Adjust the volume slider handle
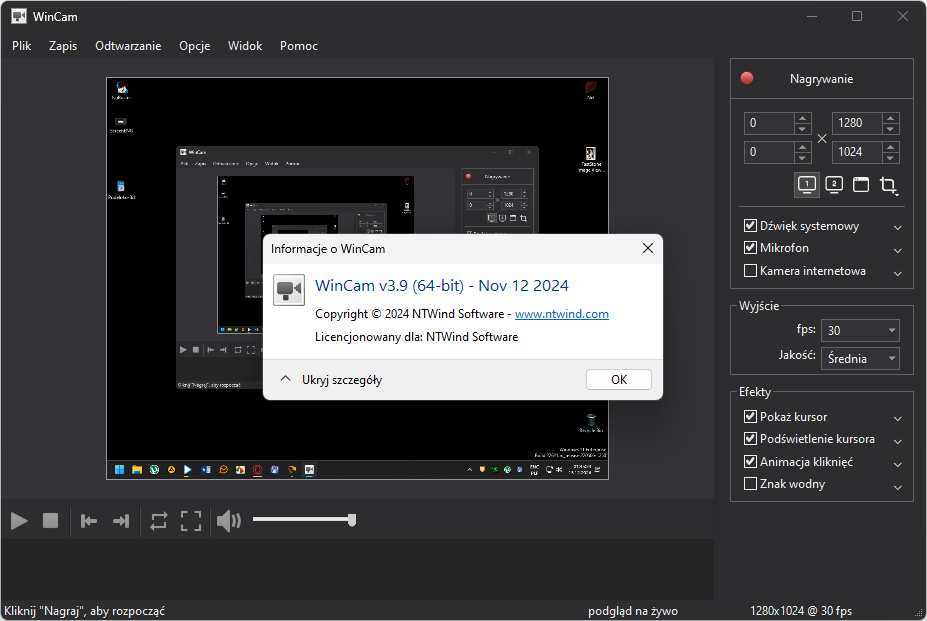The image size is (927, 621). (352, 520)
